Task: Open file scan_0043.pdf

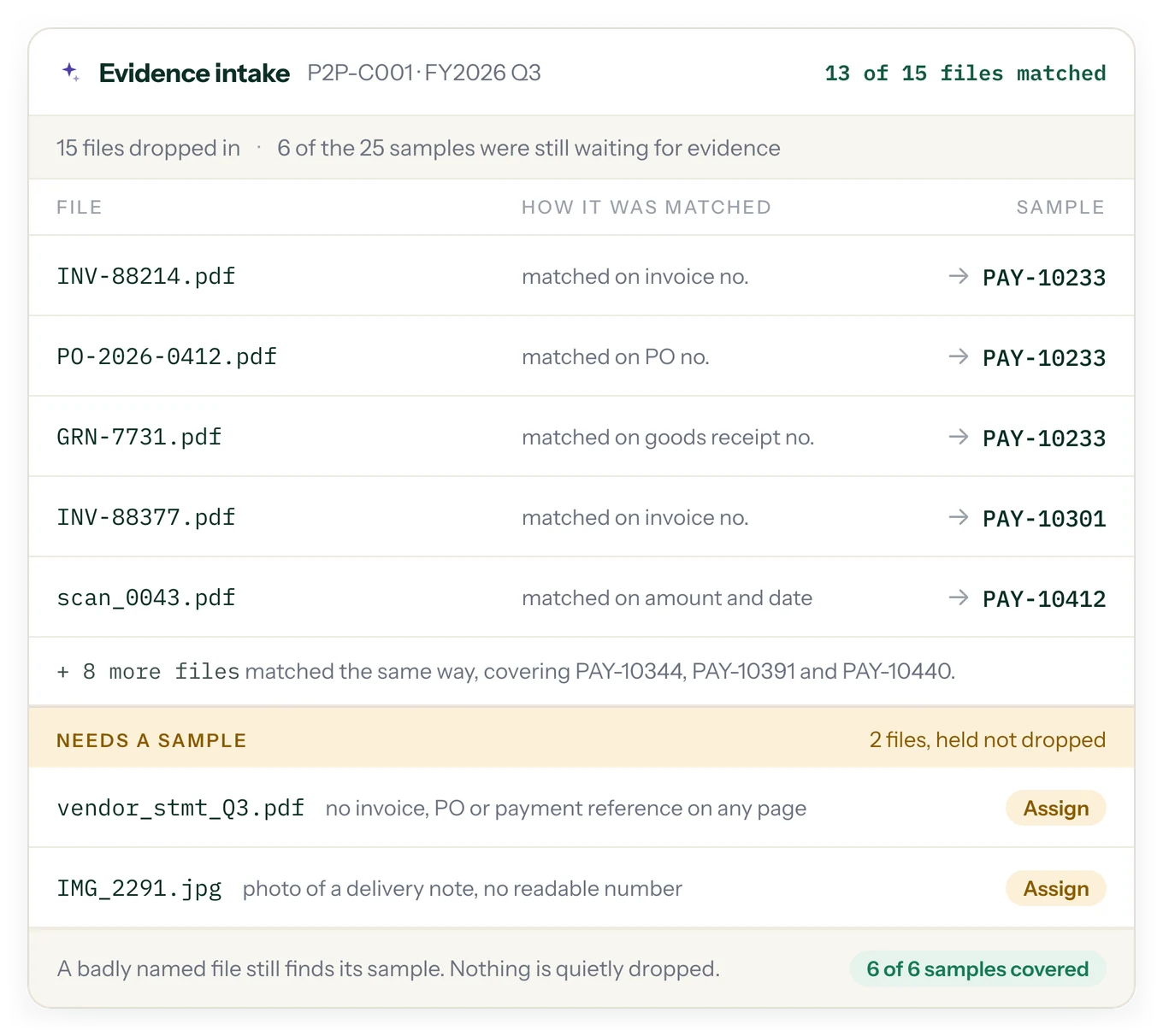Action: coord(146,597)
